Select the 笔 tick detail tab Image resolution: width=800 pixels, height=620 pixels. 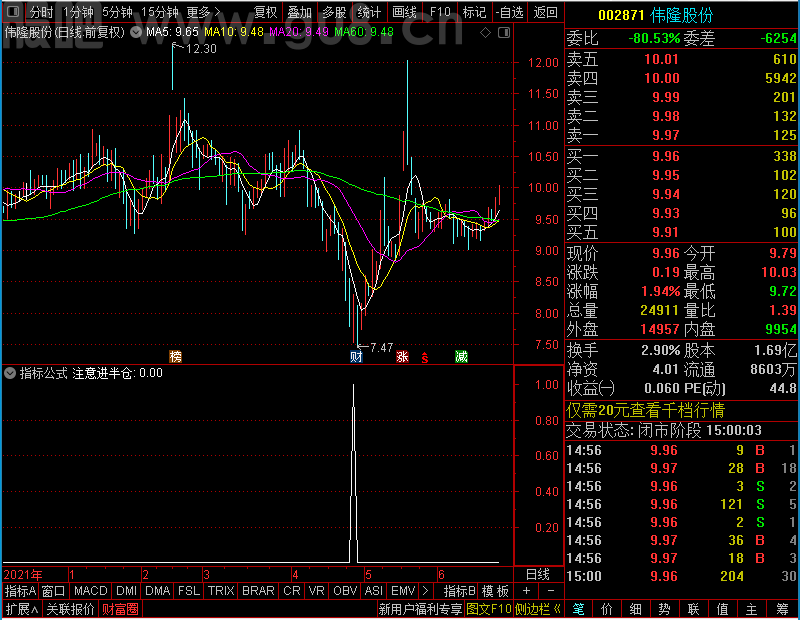click(578, 609)
